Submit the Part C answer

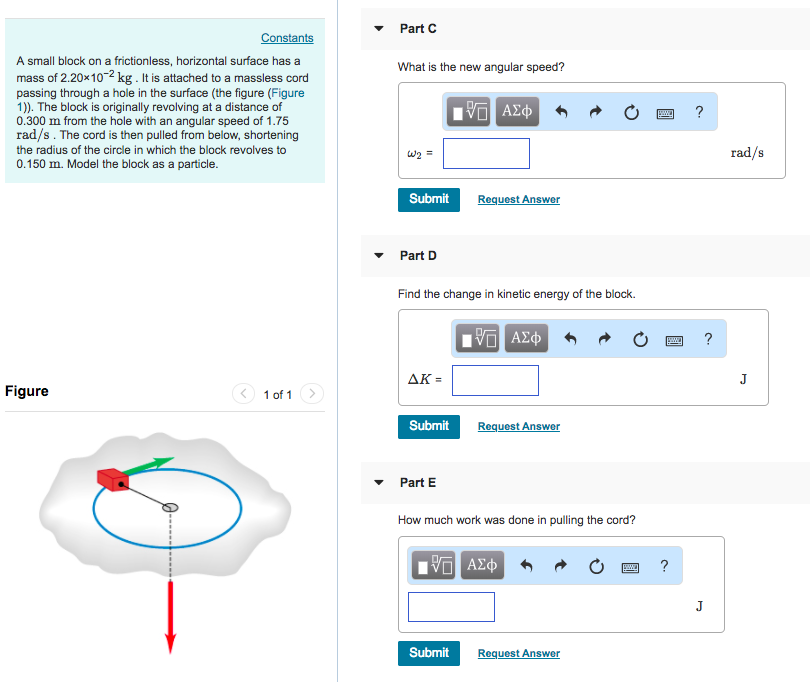pos(429,199)
